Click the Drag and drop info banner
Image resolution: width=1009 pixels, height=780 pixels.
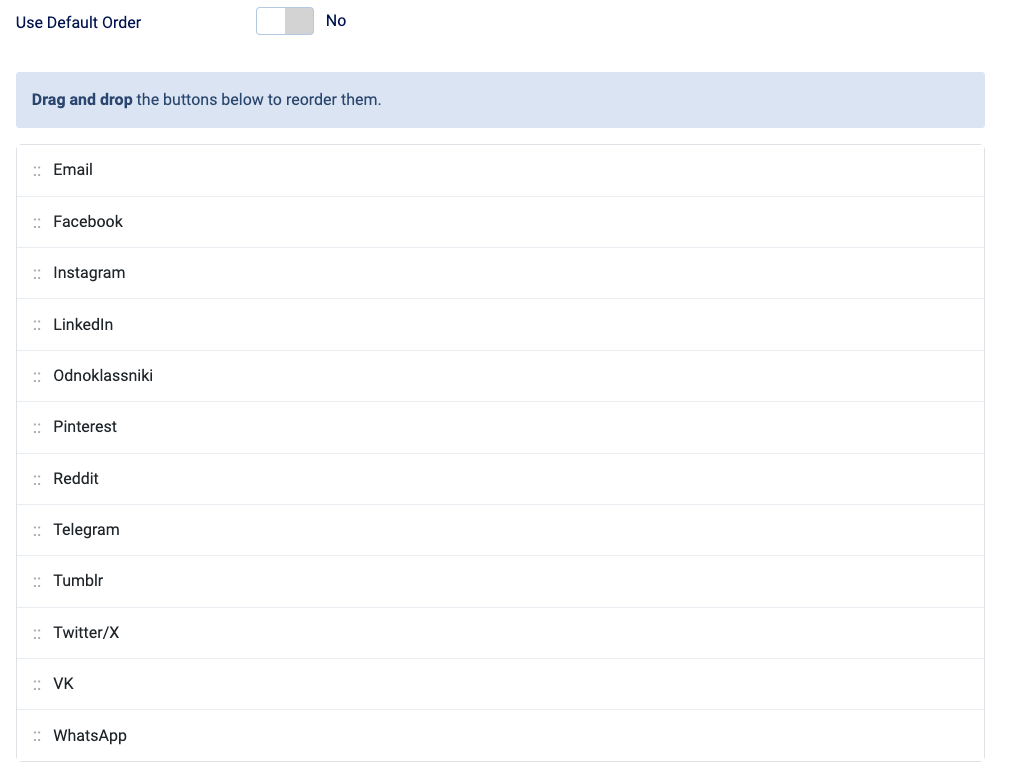500,100
